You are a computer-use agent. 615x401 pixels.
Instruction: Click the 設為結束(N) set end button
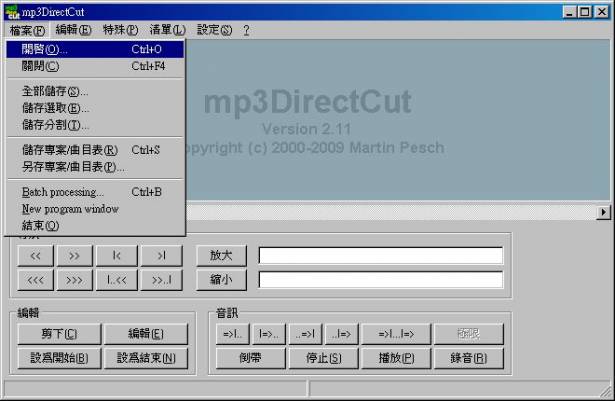146,358
